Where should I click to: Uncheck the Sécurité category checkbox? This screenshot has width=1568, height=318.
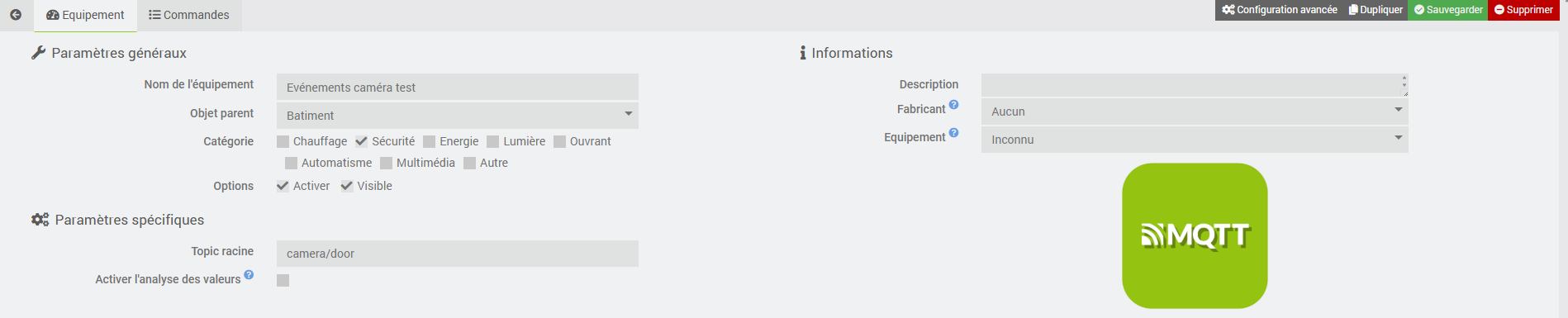click(x=362, y=141)
